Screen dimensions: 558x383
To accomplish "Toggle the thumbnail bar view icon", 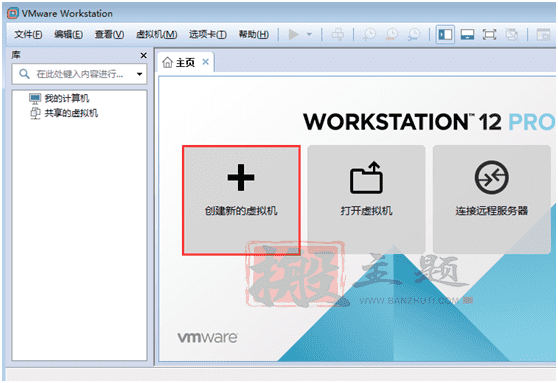I will click(467, 35).
